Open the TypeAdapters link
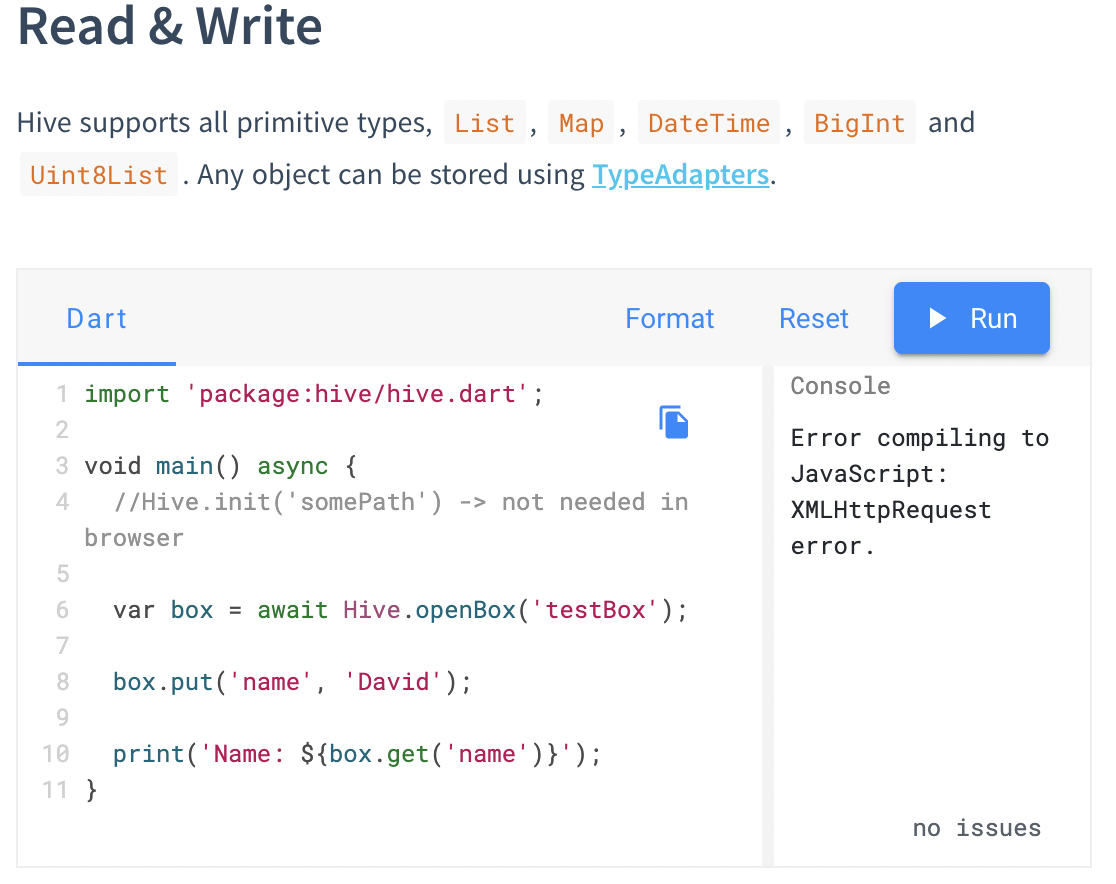1116x884 pixels. (681, 174)
